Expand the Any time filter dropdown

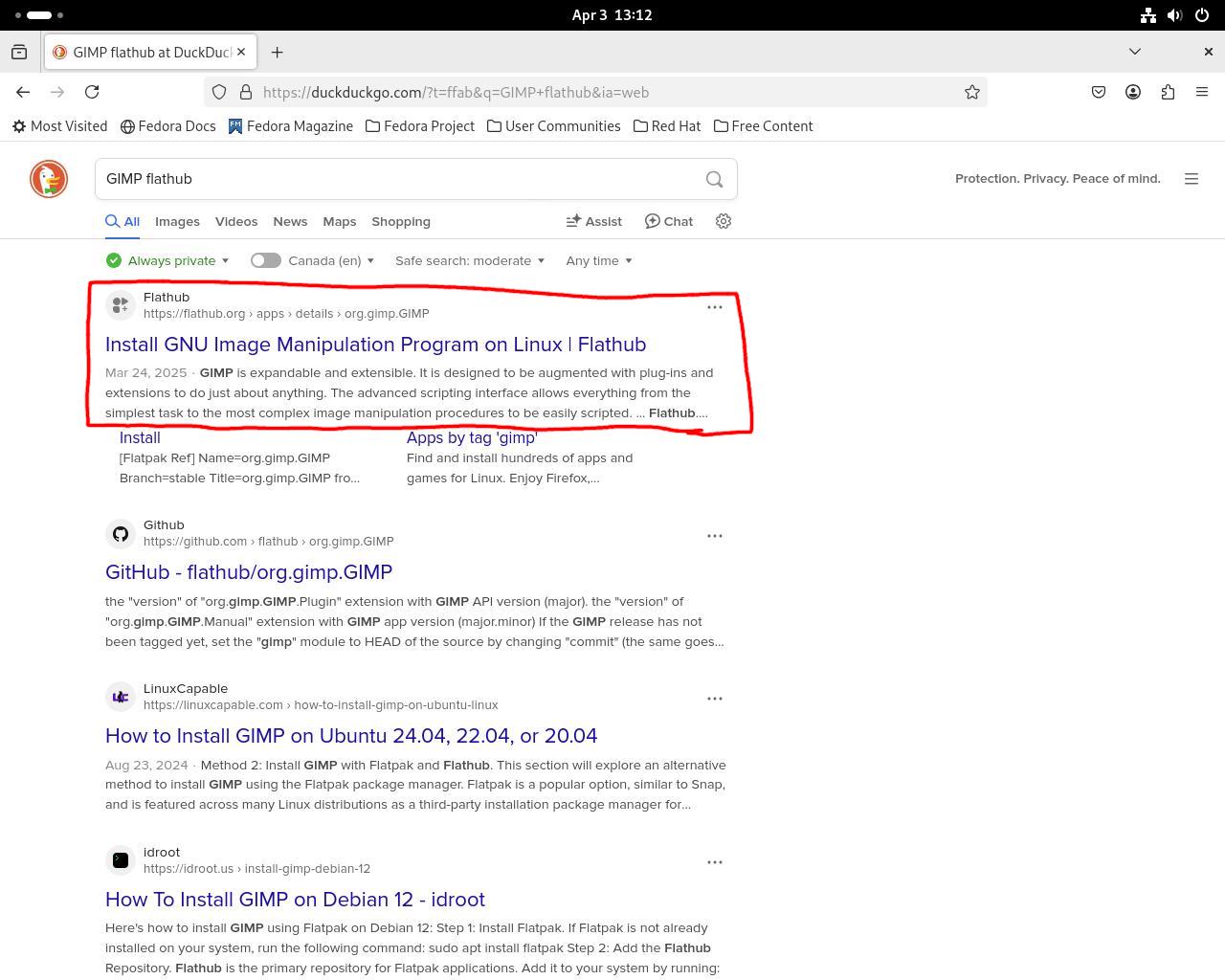pos(599,260)
